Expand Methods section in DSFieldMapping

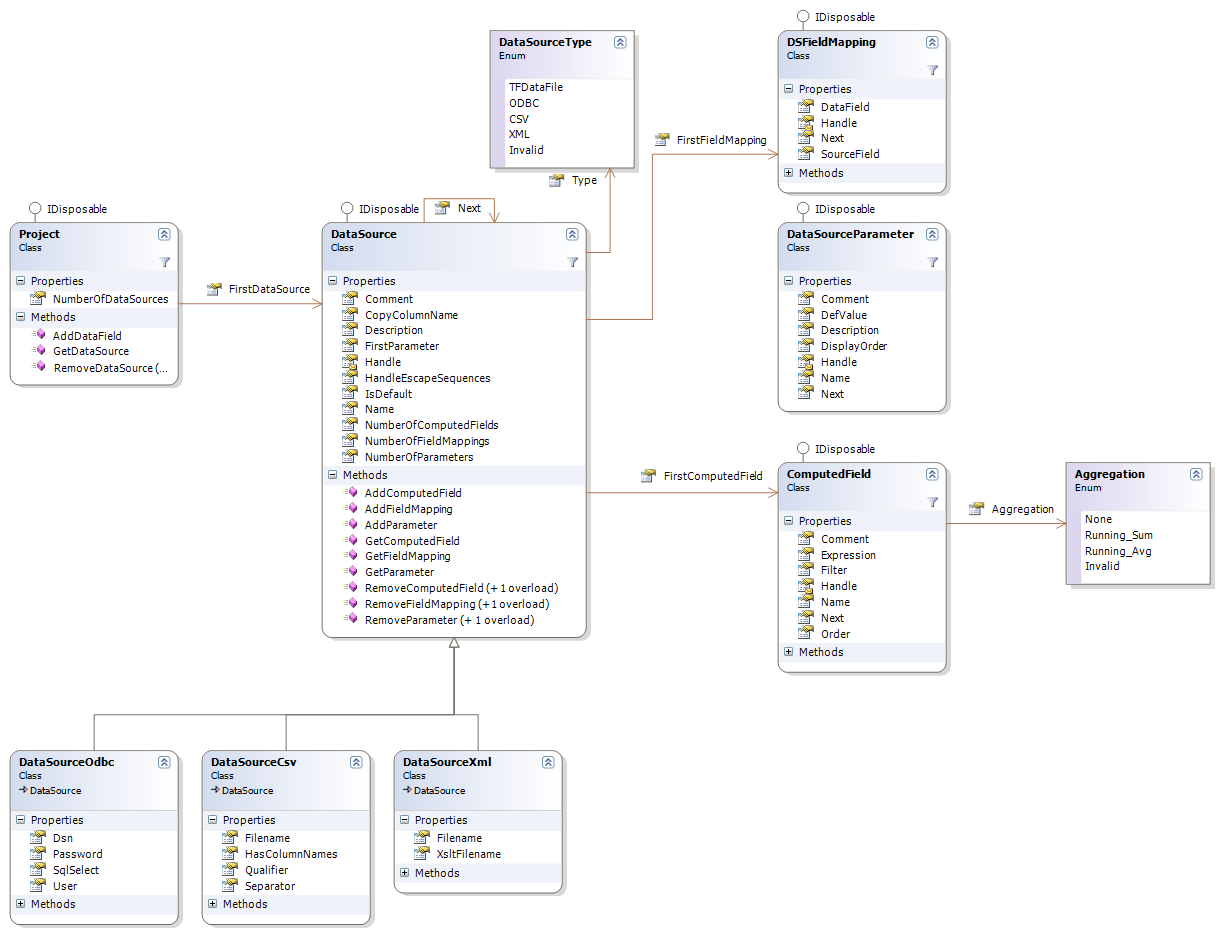point(789,173)
